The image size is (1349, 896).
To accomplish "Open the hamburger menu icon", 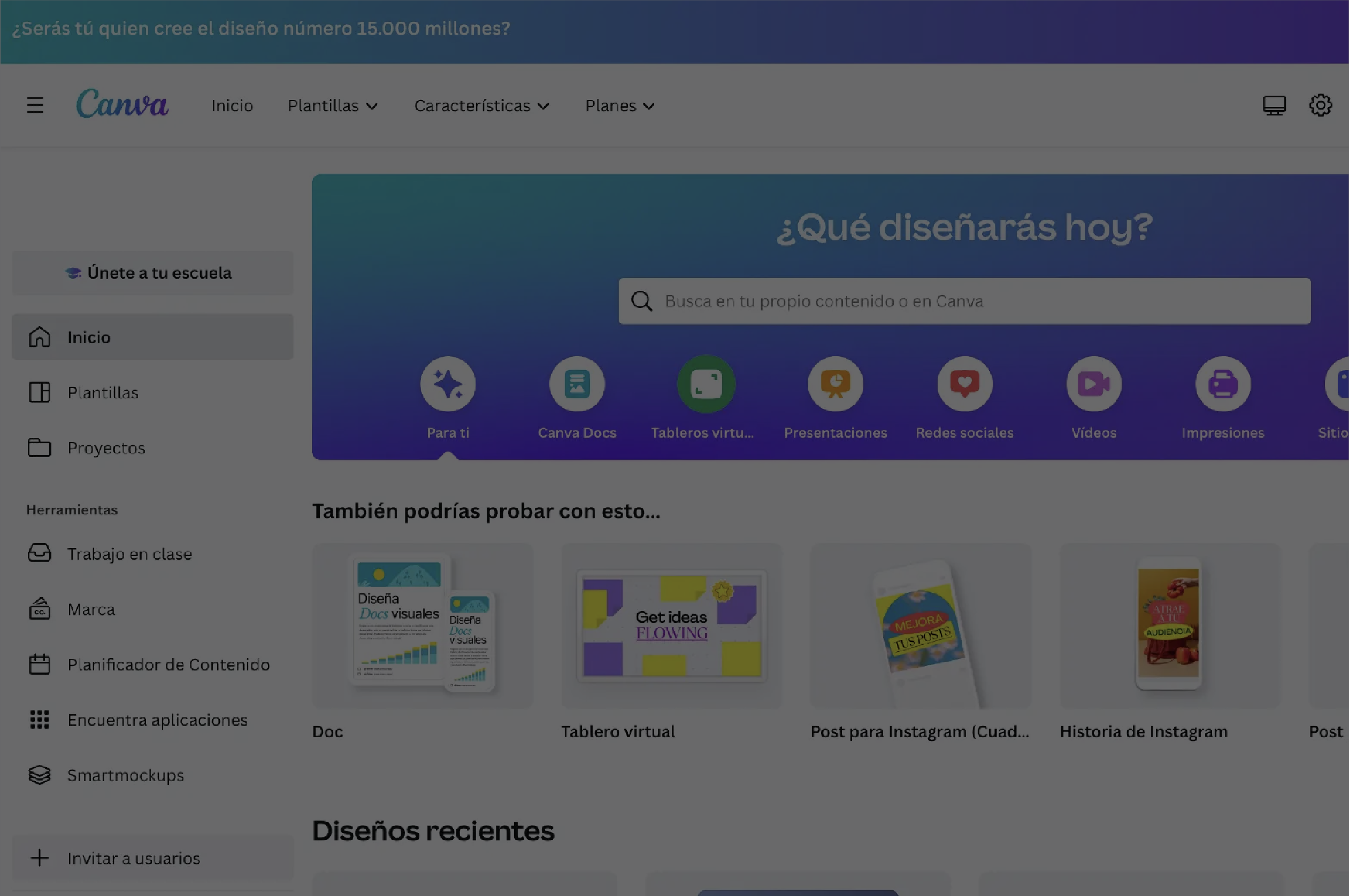I will (x=35, y=105).
